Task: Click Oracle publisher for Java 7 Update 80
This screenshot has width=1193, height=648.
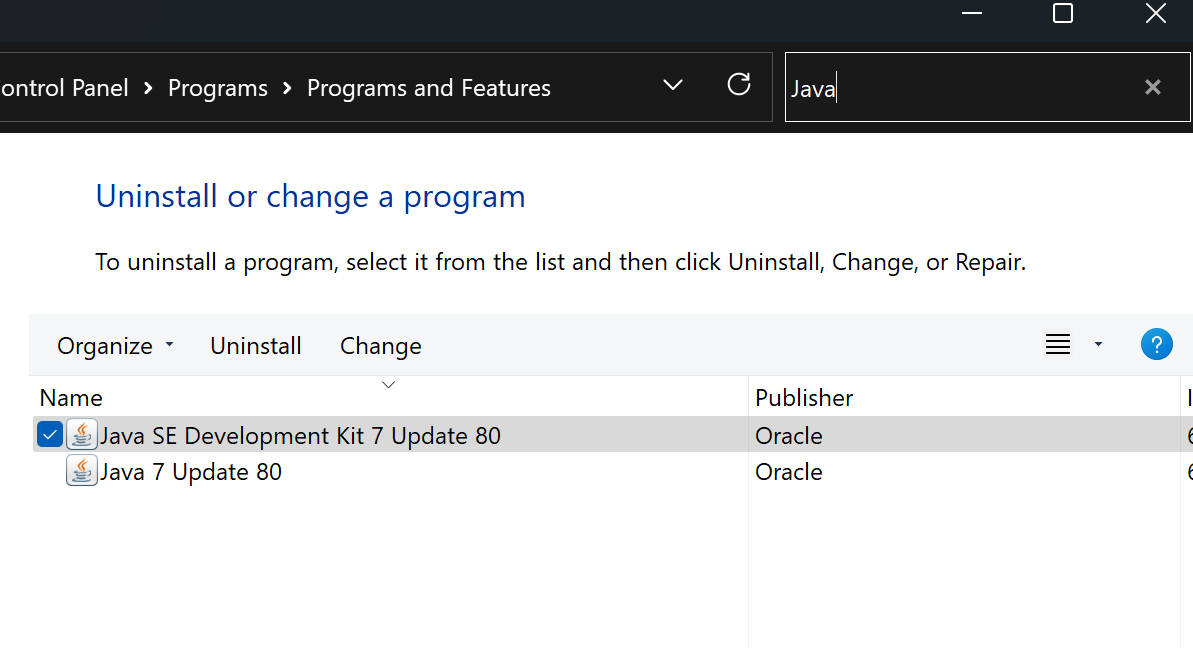Action: click(788, 472)
